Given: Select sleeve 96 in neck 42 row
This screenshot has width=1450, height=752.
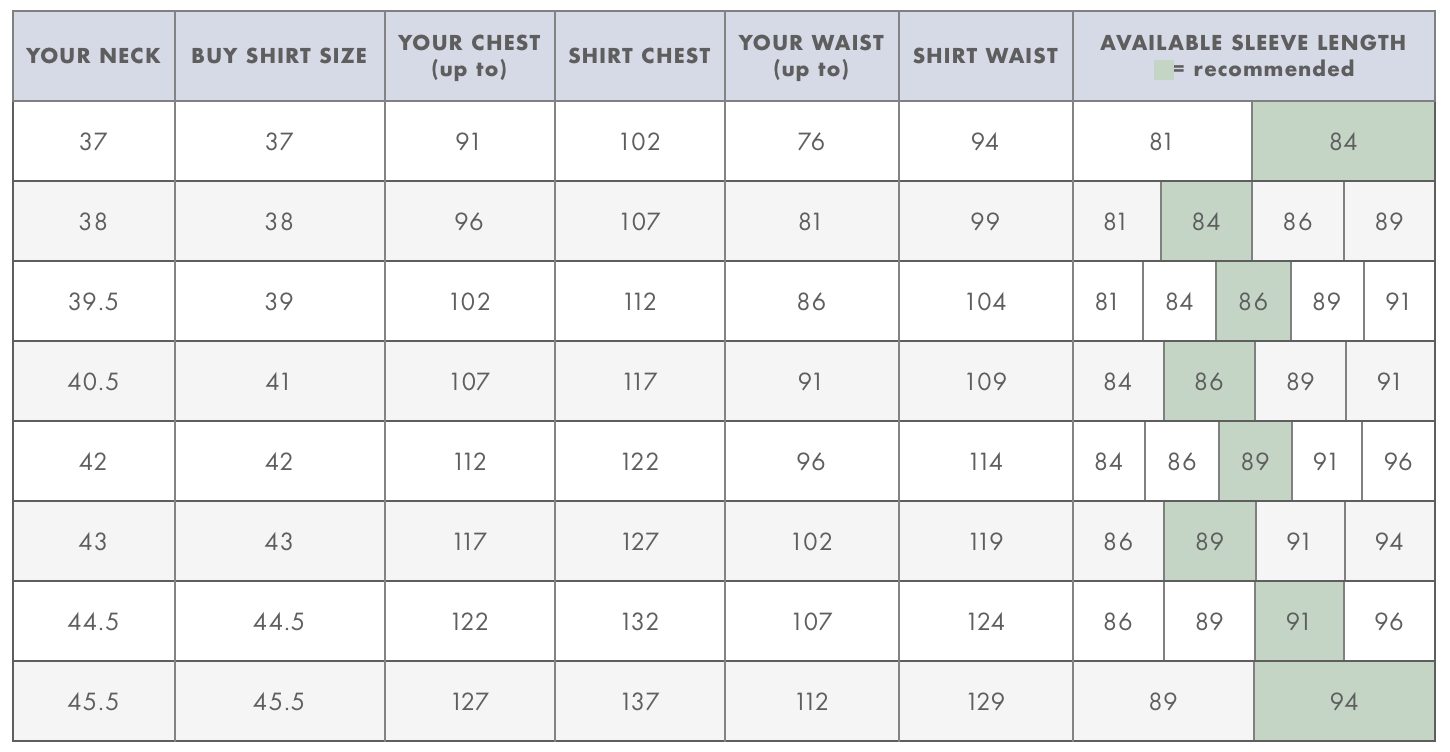Looking at the screenshot, I should click(x=1398, y=461).
